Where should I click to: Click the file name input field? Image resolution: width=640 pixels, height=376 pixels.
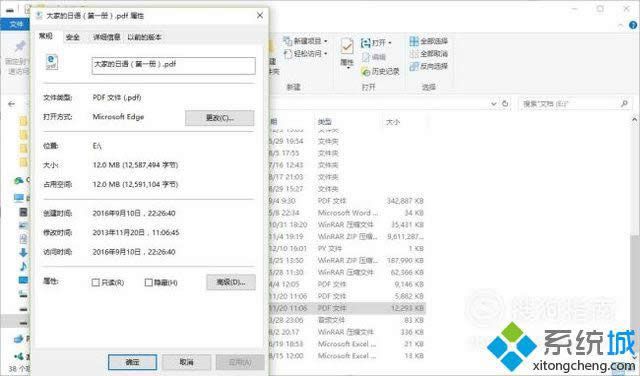[173, 65]
